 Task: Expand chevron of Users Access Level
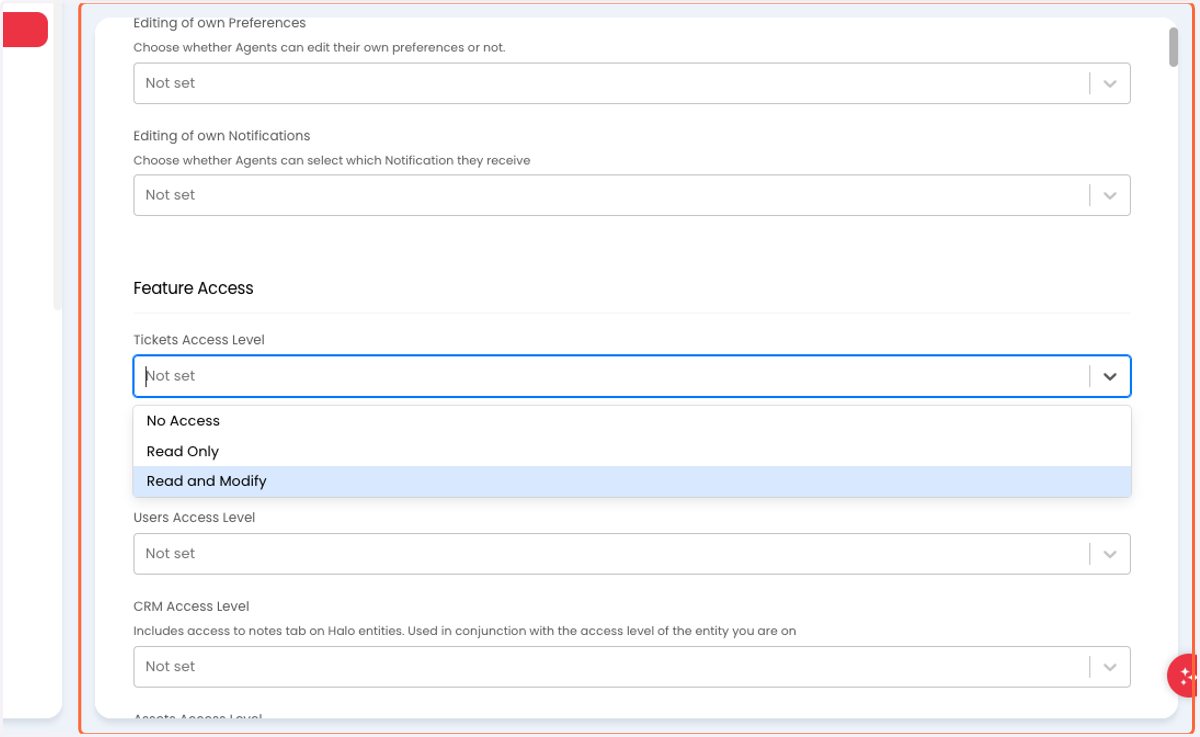point(1110,554)
